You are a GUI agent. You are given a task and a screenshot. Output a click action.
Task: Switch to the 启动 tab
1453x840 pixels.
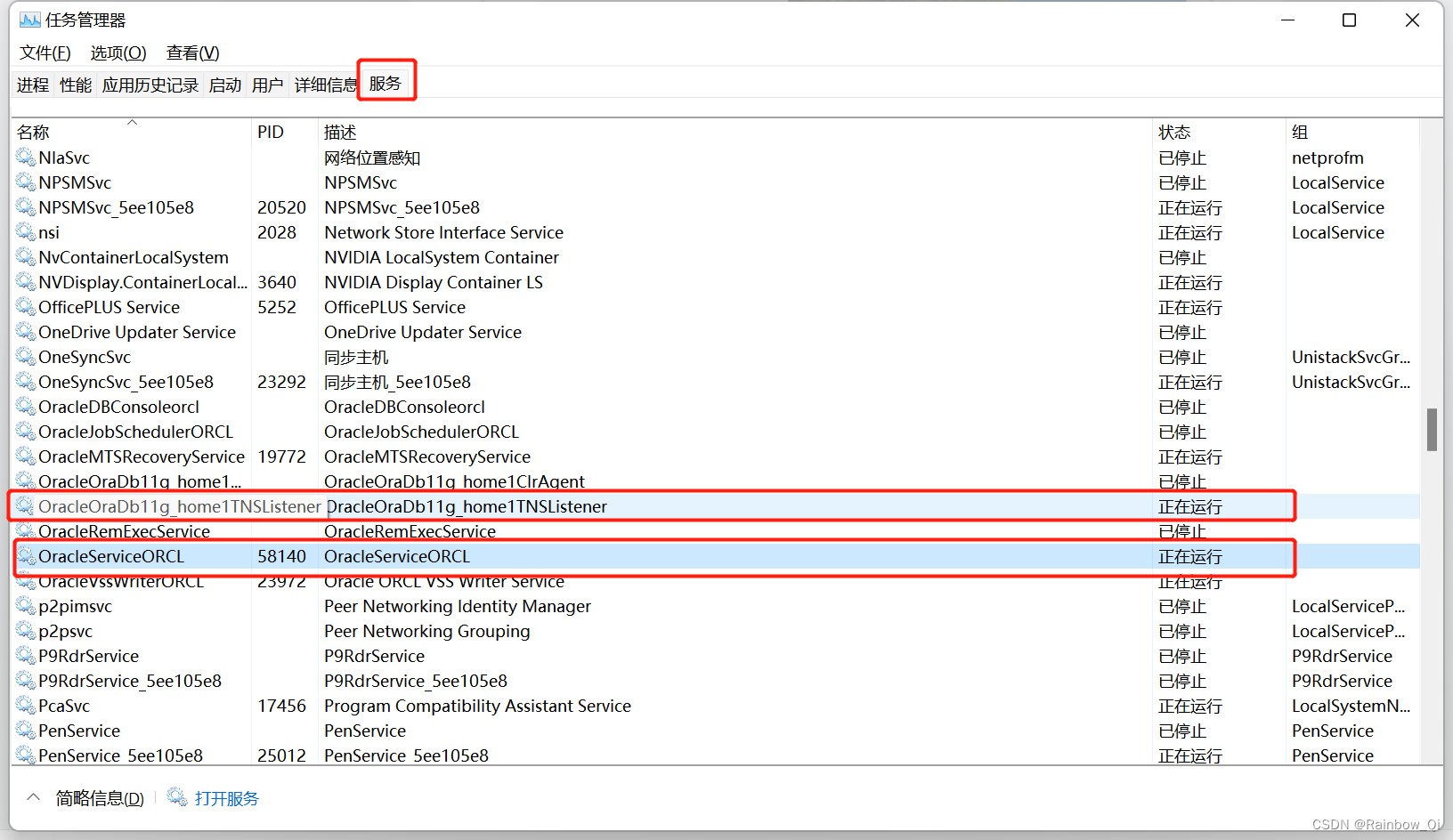coord(225,85)
